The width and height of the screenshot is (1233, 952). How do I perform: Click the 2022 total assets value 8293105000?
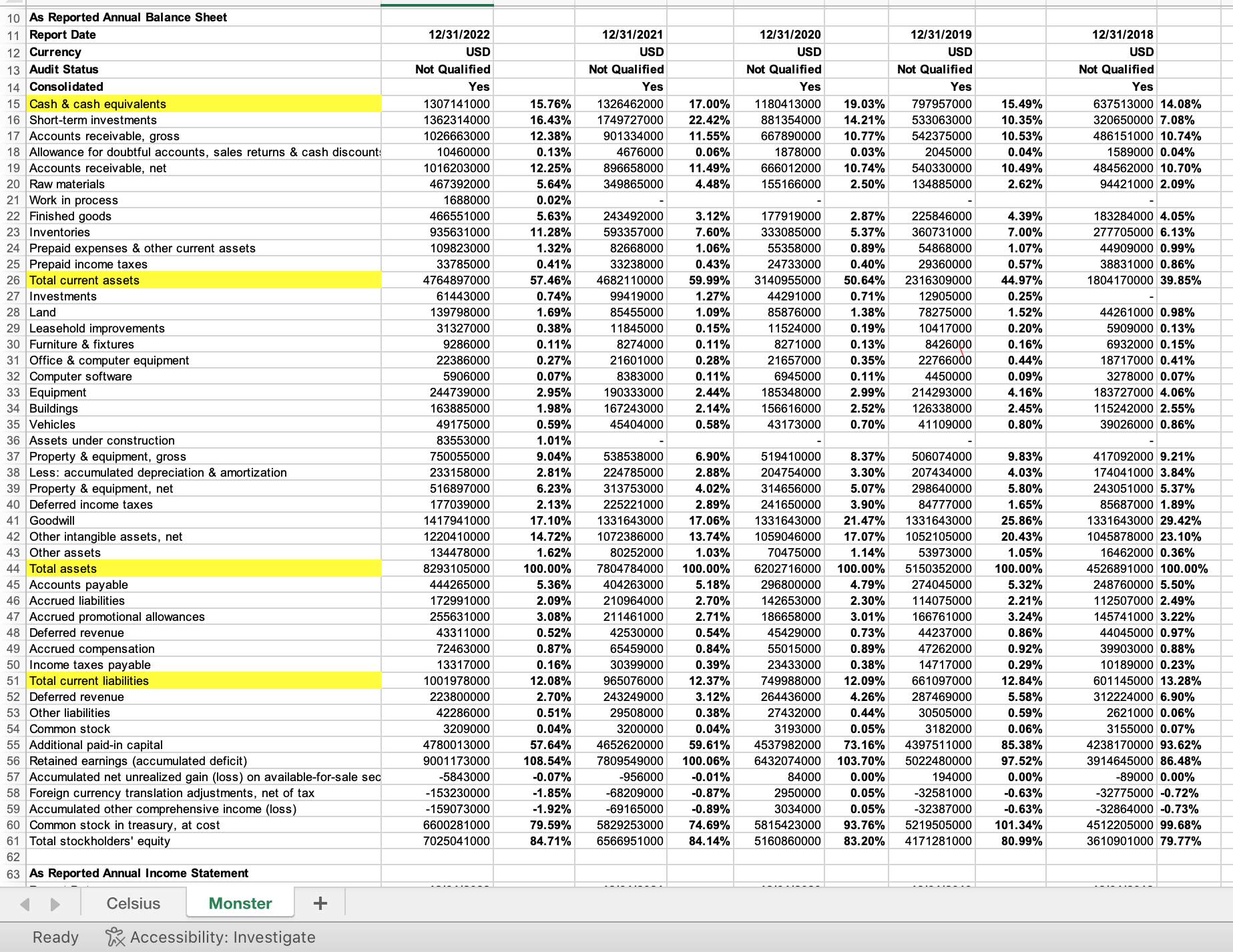tap(437, 569)
